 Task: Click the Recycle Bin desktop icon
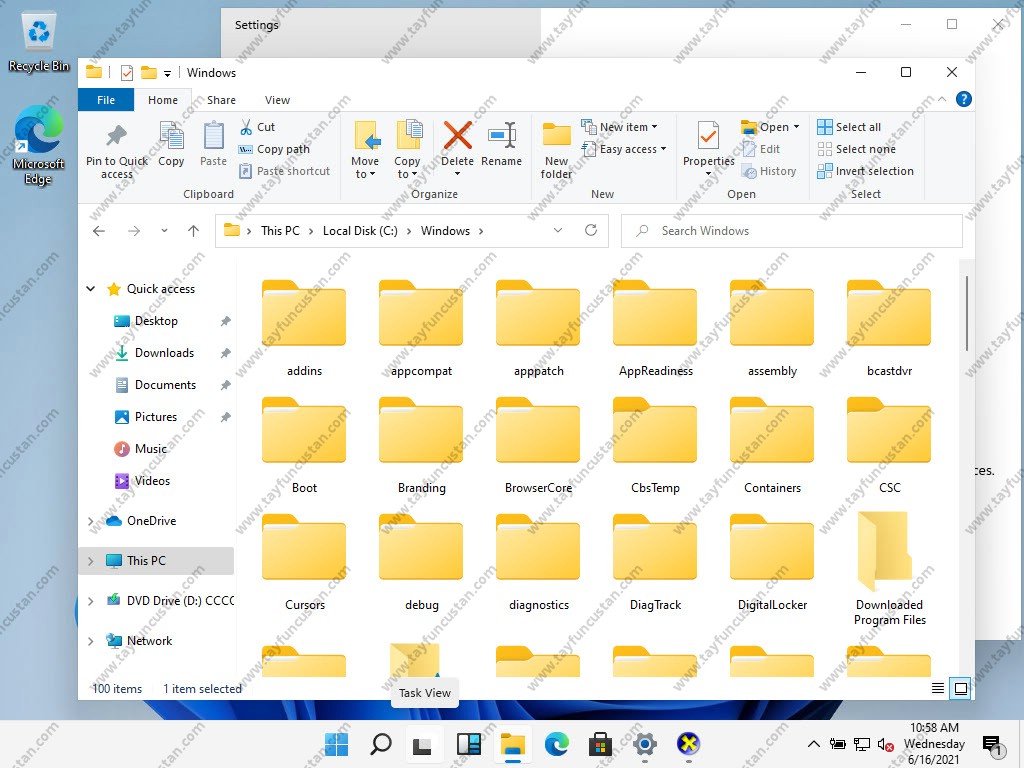pos(39,41)
